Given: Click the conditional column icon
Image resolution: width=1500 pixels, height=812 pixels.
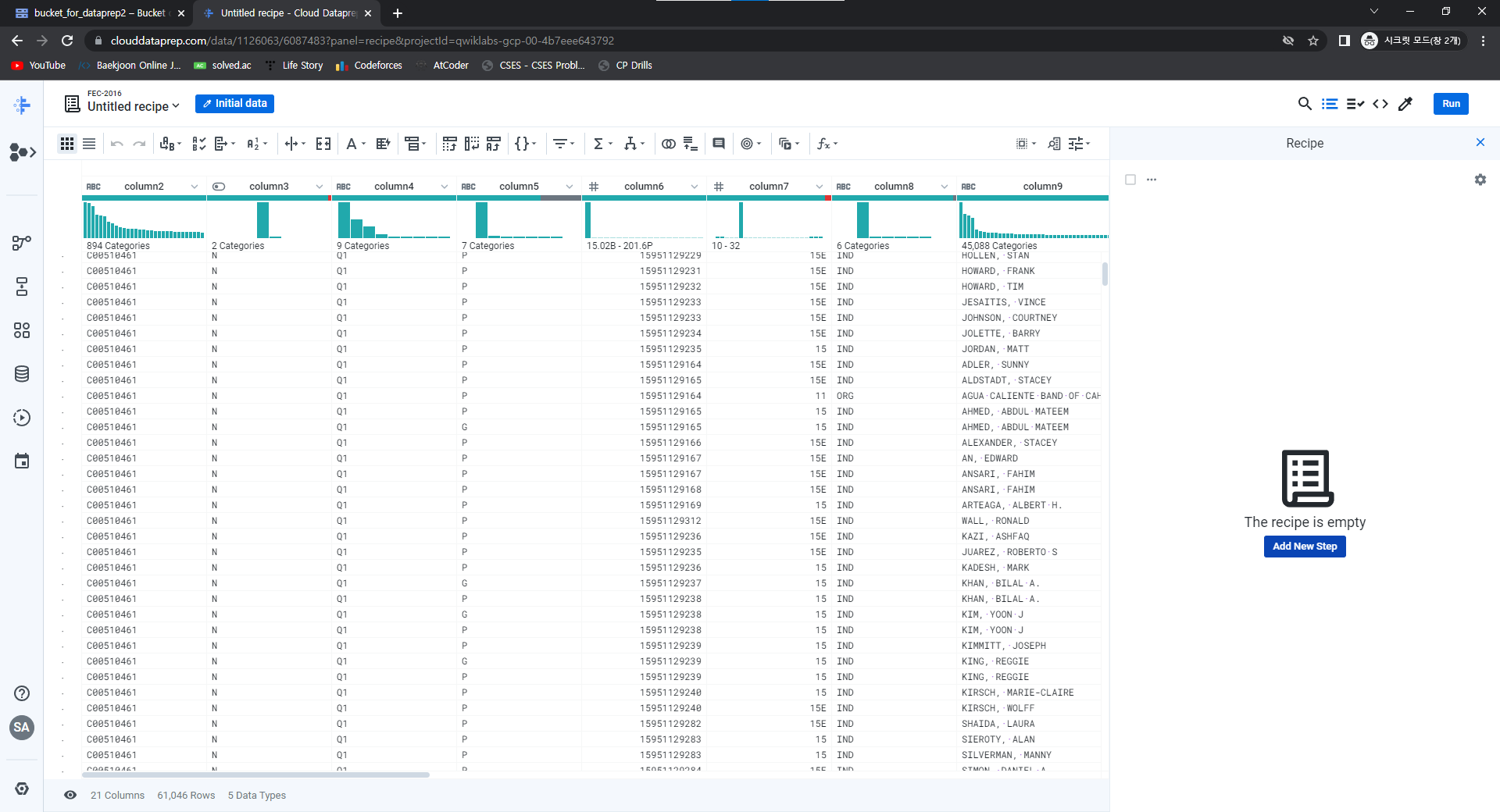Looking at the screenshot, I should pos(383,144).
